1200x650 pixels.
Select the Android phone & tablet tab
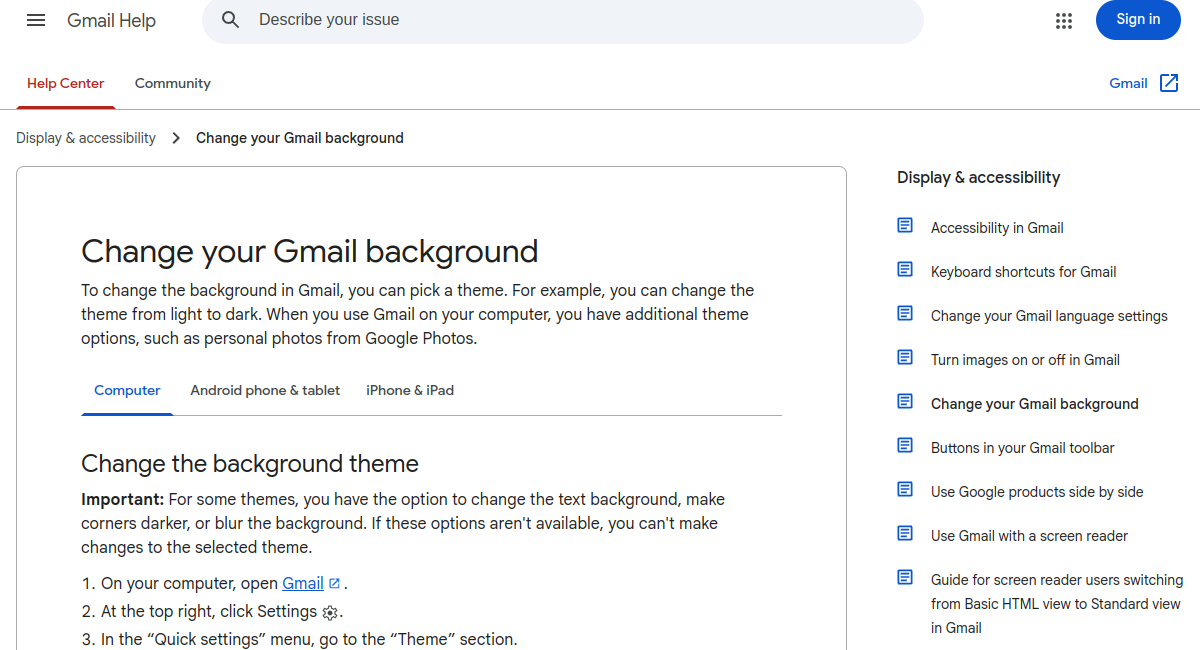(265, 391)
